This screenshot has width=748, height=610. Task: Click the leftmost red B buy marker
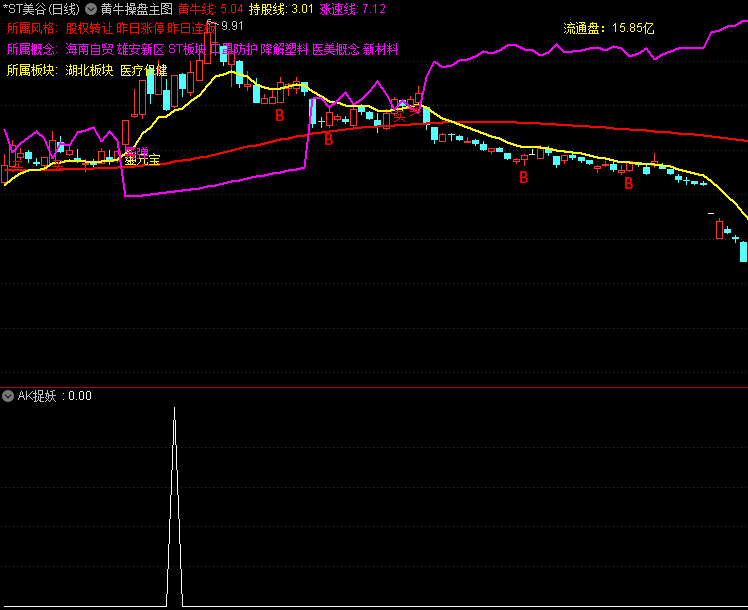[280, 115]
